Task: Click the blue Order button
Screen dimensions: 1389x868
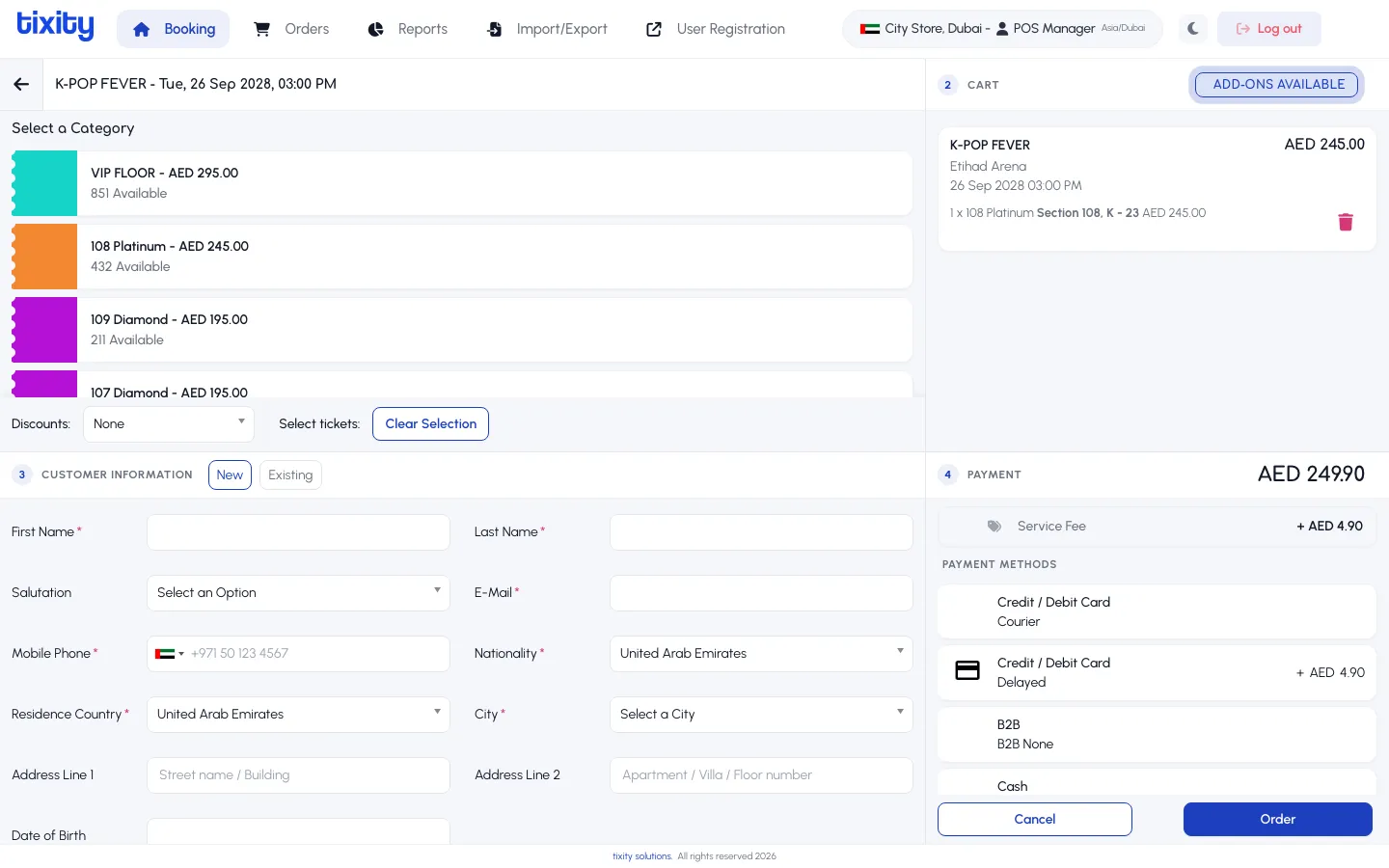Action: pyautogui.click(x=1278, y=820)
